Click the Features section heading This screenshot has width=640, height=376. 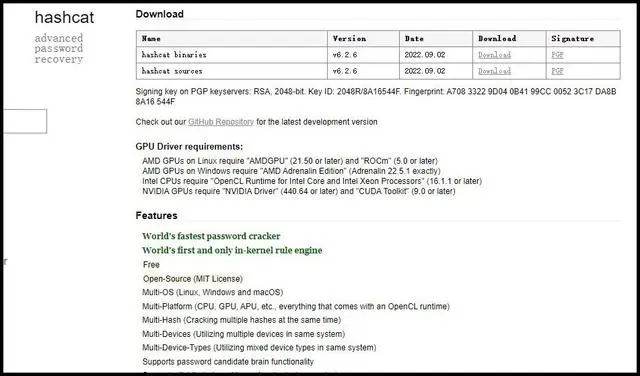pyautogui.click(x=156, y=216)
